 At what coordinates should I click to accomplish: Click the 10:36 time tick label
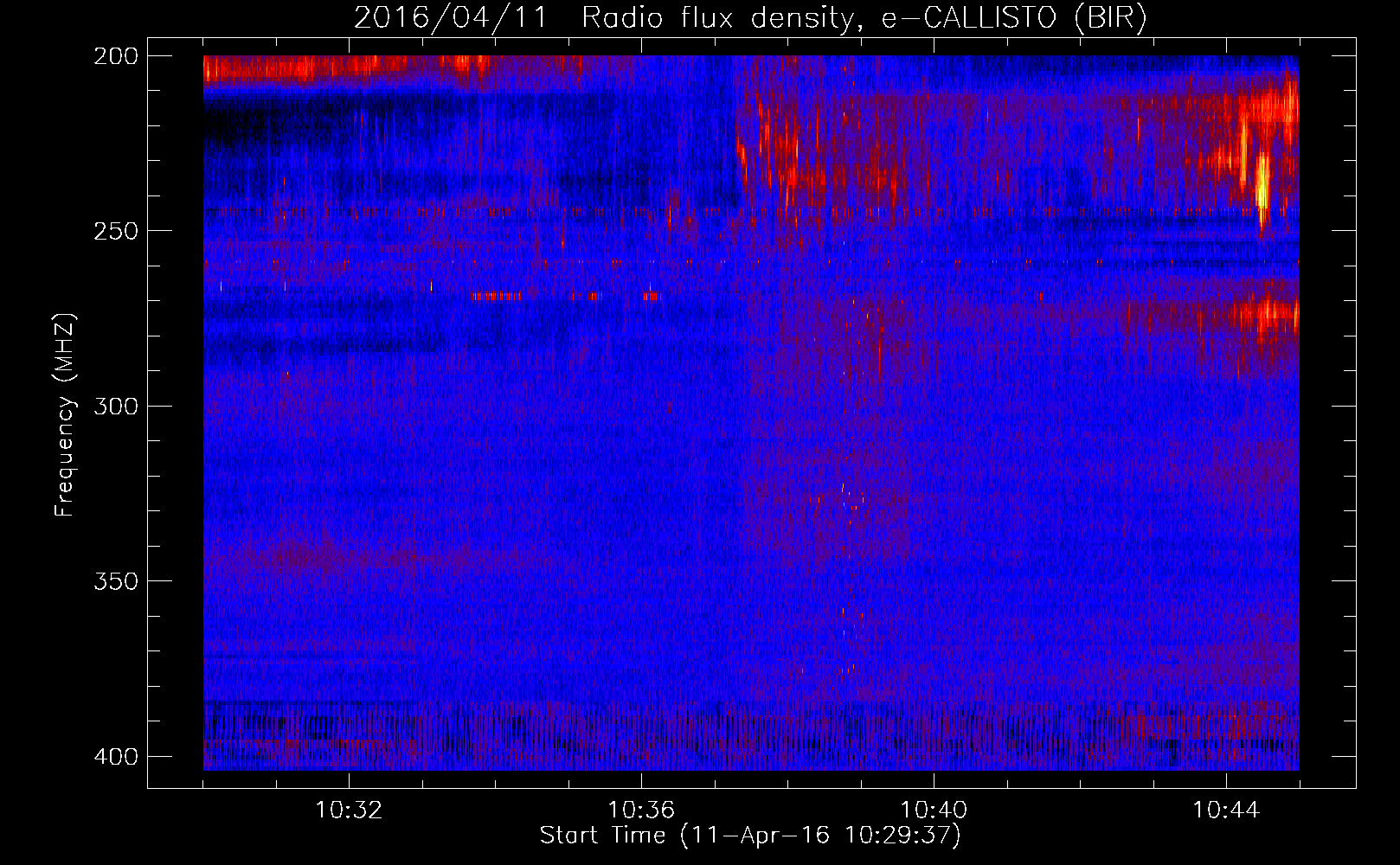[x=641, y=811]
